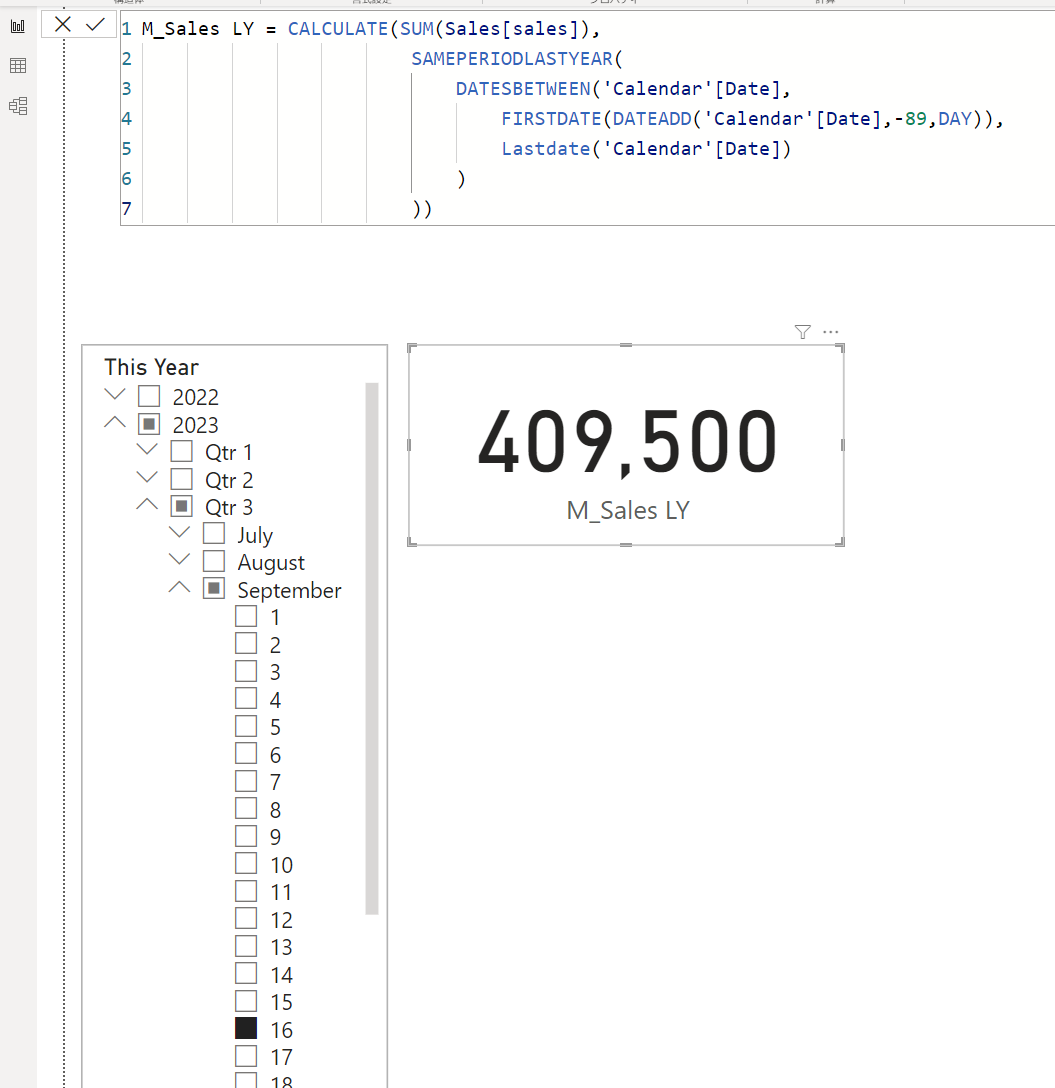Expand the Qtr 2 node
This screenshot has height=1088, width=1055.
[x=147, y=477]
